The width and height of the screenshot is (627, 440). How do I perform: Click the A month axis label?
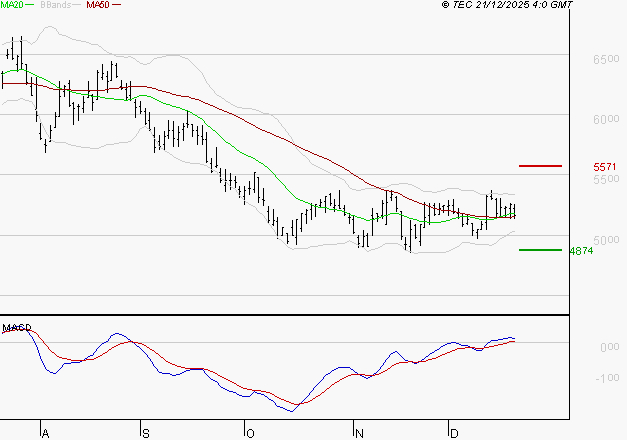point(45,434)
